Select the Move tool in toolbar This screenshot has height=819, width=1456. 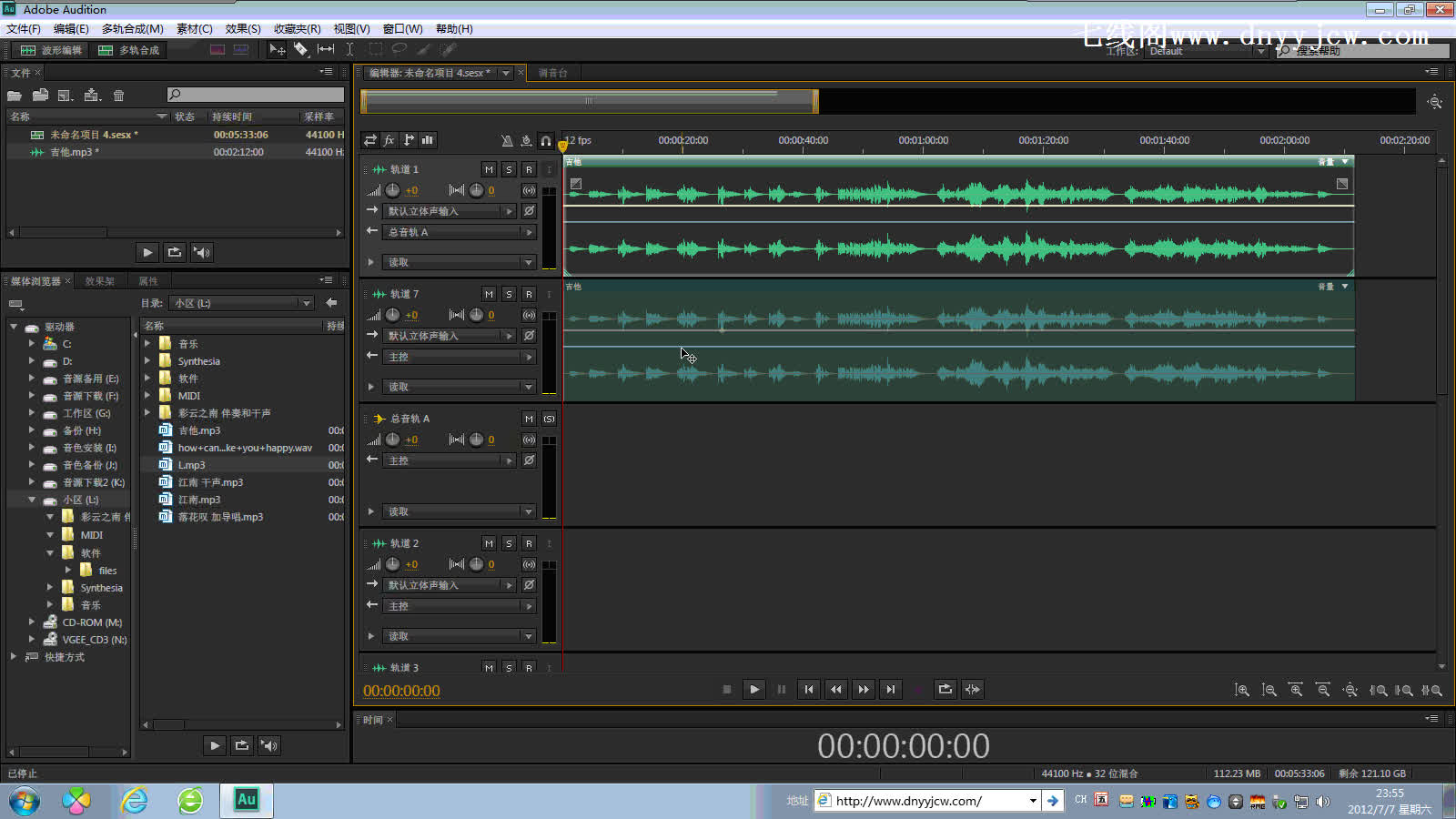point(278,50)
